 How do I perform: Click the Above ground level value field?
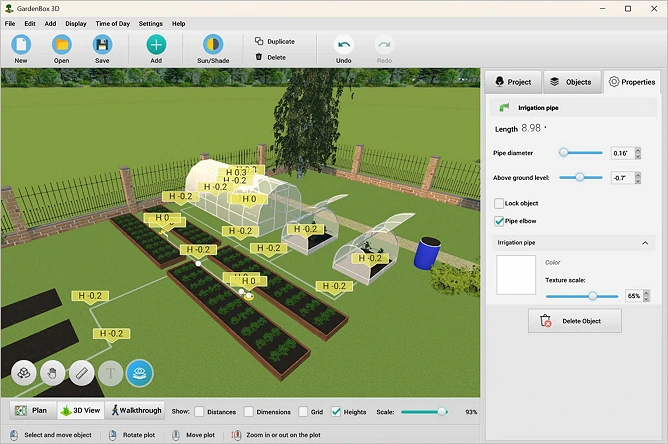[622, 178]
